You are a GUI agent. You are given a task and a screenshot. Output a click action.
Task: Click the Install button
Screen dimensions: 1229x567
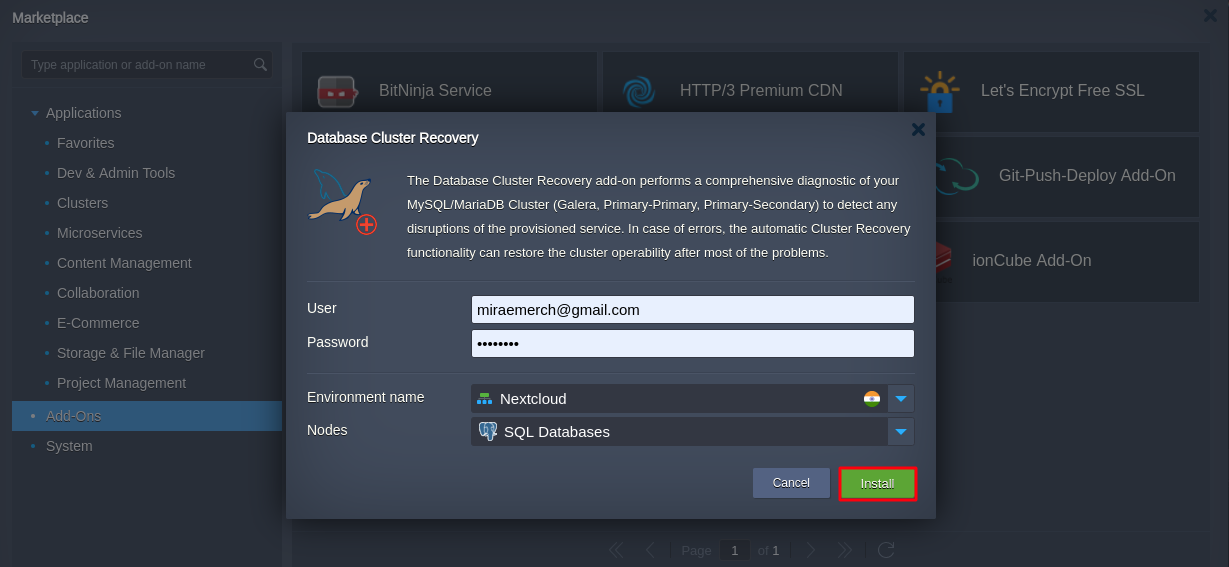(878, 484)
